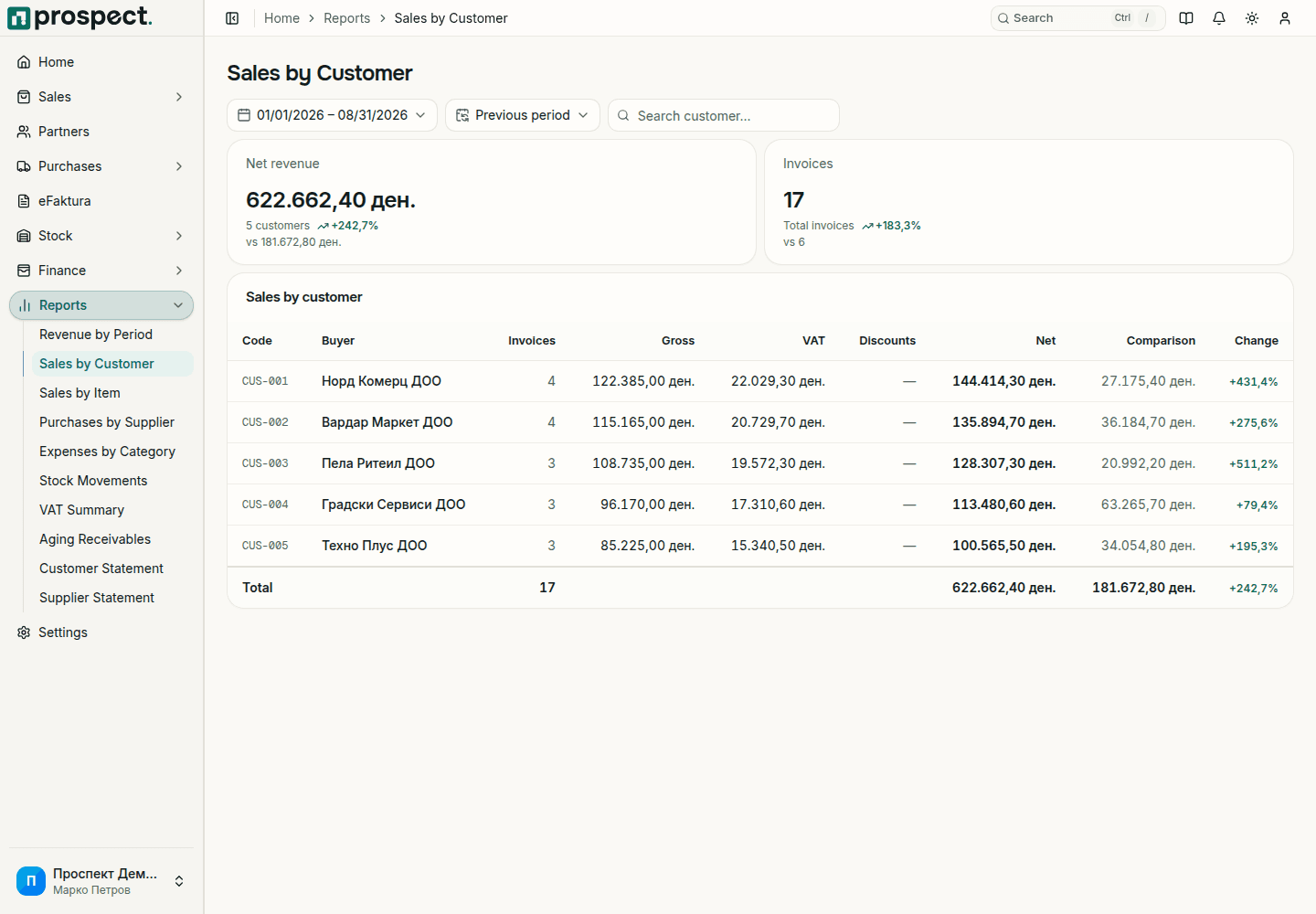This screenshot has width=1316, height=914.
Task: Open Partners in the sidebar
Action: click(101, 132)
